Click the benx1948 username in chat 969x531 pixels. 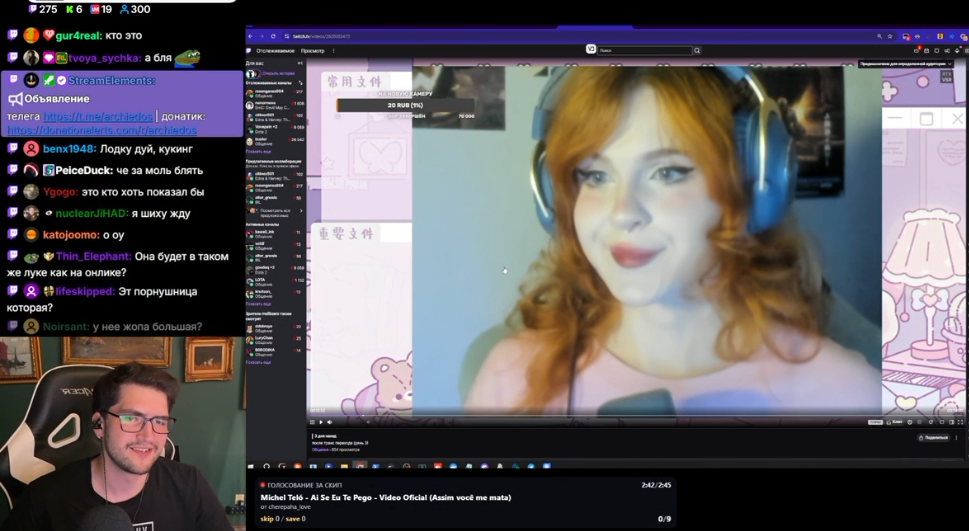click(x=69, y=149)
